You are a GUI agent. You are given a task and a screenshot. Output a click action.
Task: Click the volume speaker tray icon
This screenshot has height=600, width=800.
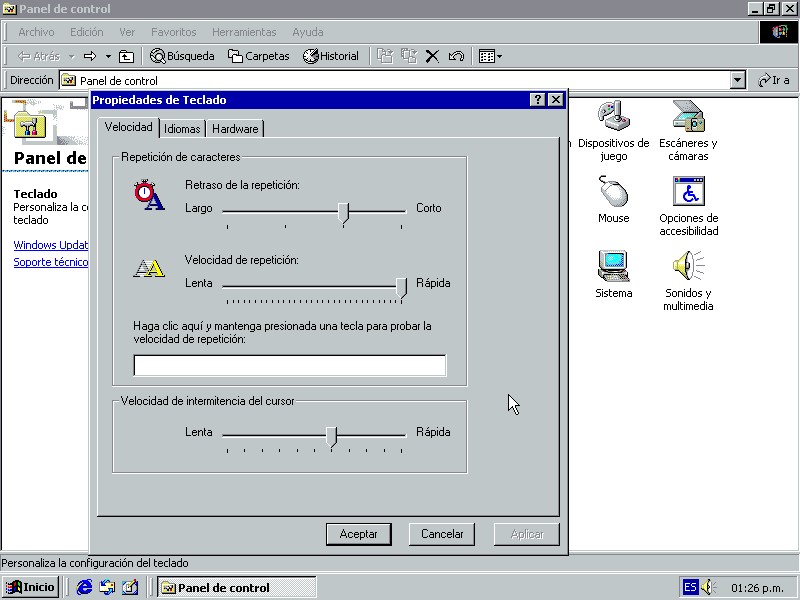709,587
